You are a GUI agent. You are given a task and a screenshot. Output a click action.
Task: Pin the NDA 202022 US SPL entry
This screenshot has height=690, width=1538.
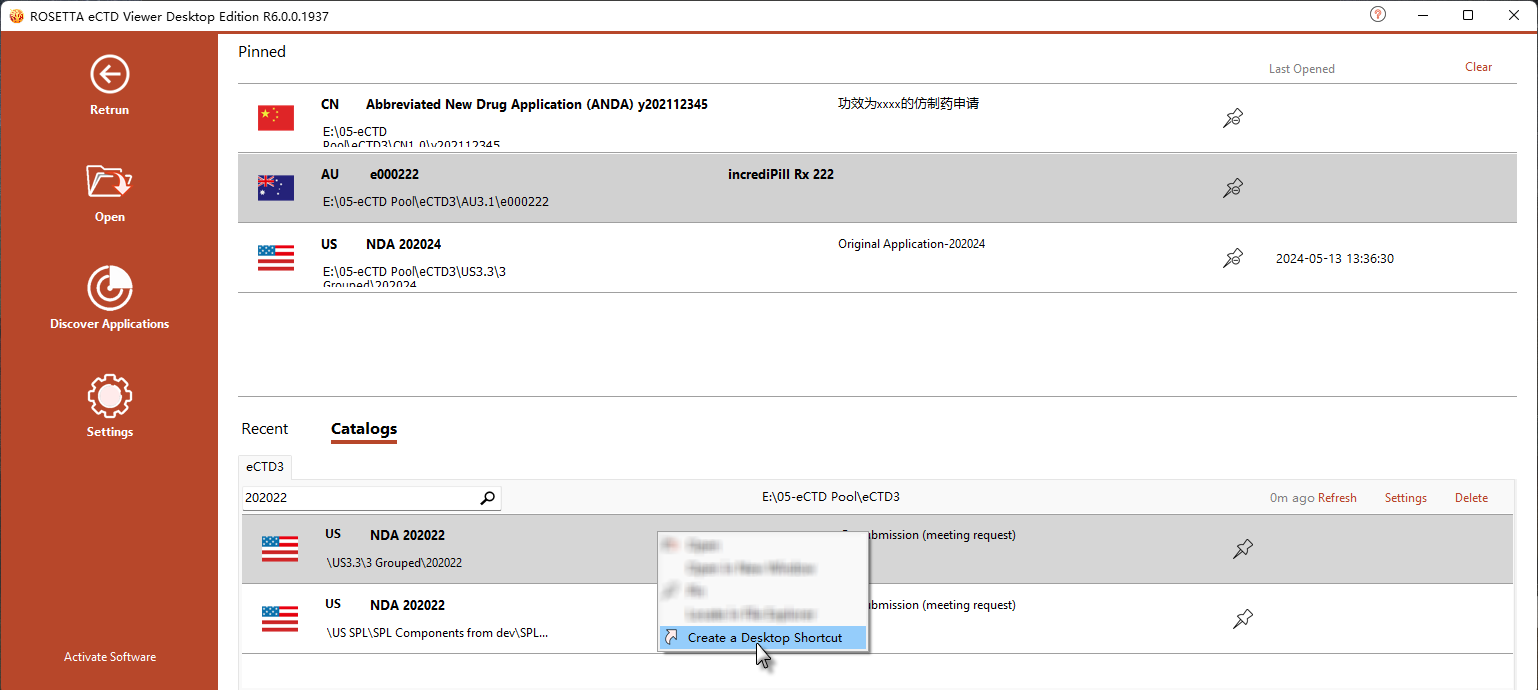(x=1243, y=618)
